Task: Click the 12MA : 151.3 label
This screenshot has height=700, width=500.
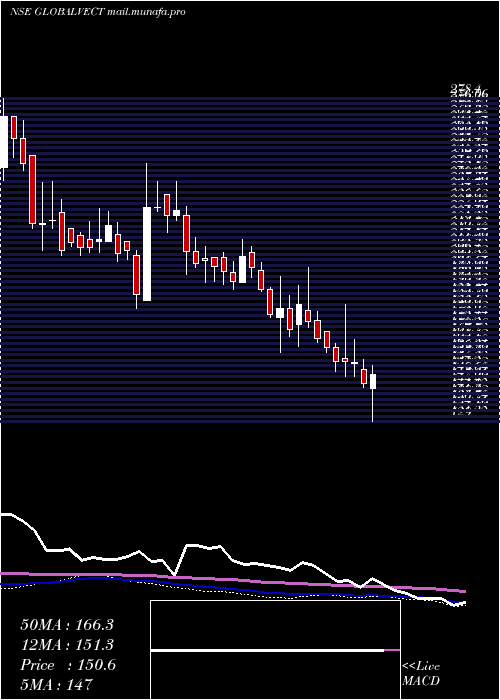Action: (67, 645)
